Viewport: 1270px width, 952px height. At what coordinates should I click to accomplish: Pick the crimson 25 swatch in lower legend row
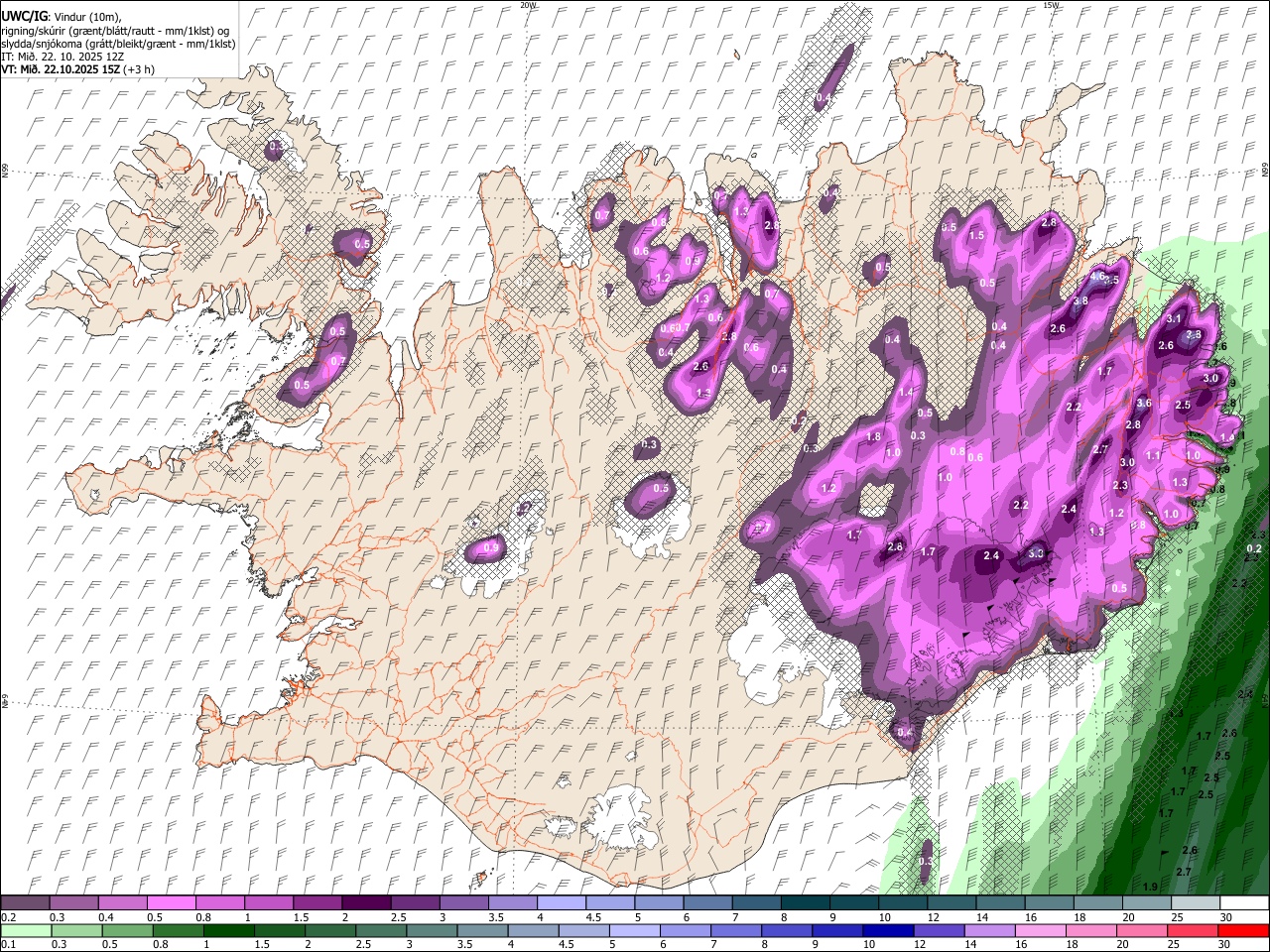coord(1193,930)
